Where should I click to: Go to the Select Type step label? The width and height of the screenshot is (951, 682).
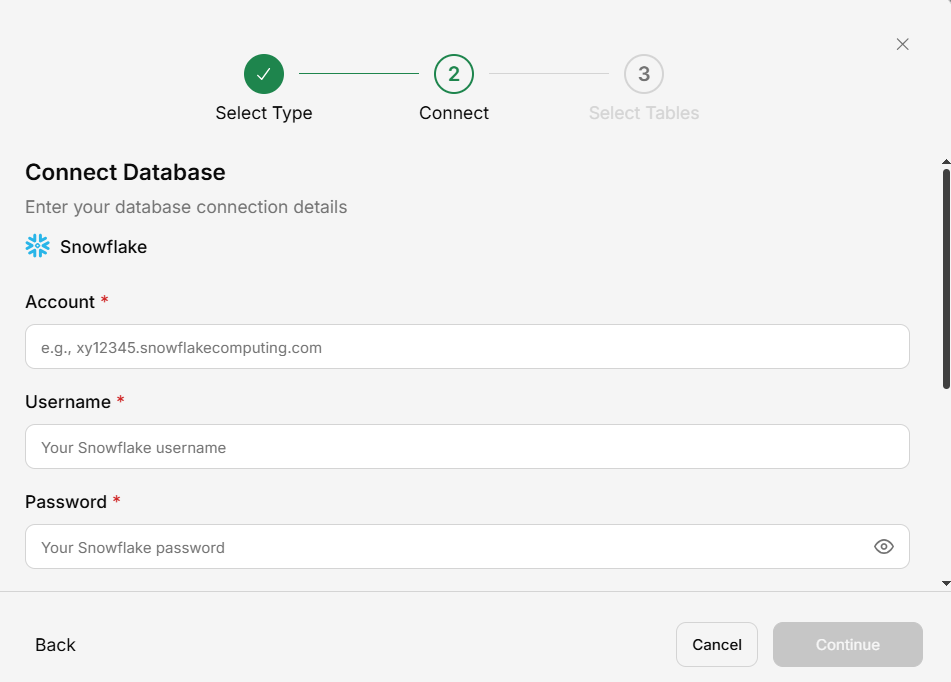coord(264,113)
